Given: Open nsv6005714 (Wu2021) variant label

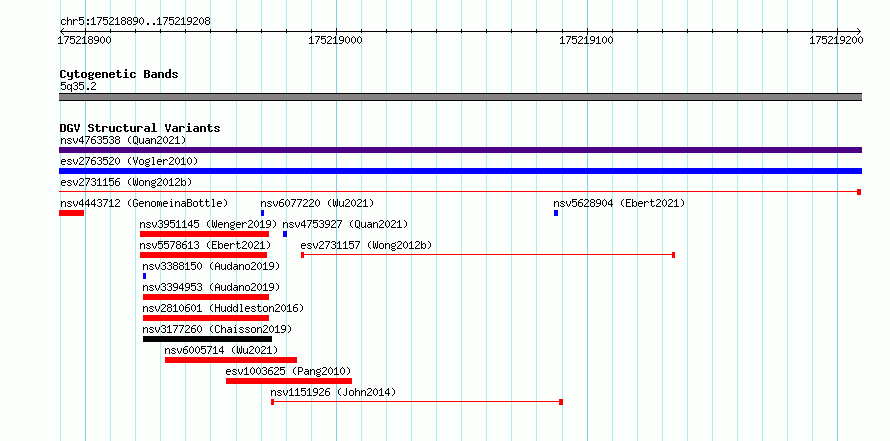Looking at the screenshot, I should pos(221,350).
